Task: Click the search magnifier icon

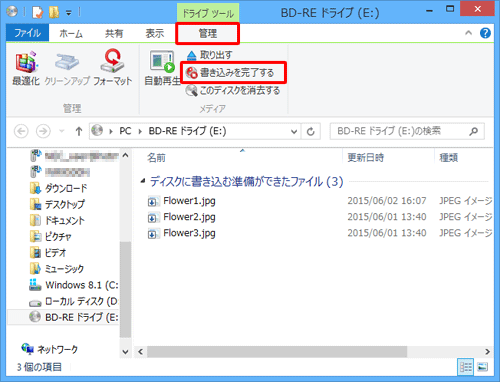Action: coord(473,131)
